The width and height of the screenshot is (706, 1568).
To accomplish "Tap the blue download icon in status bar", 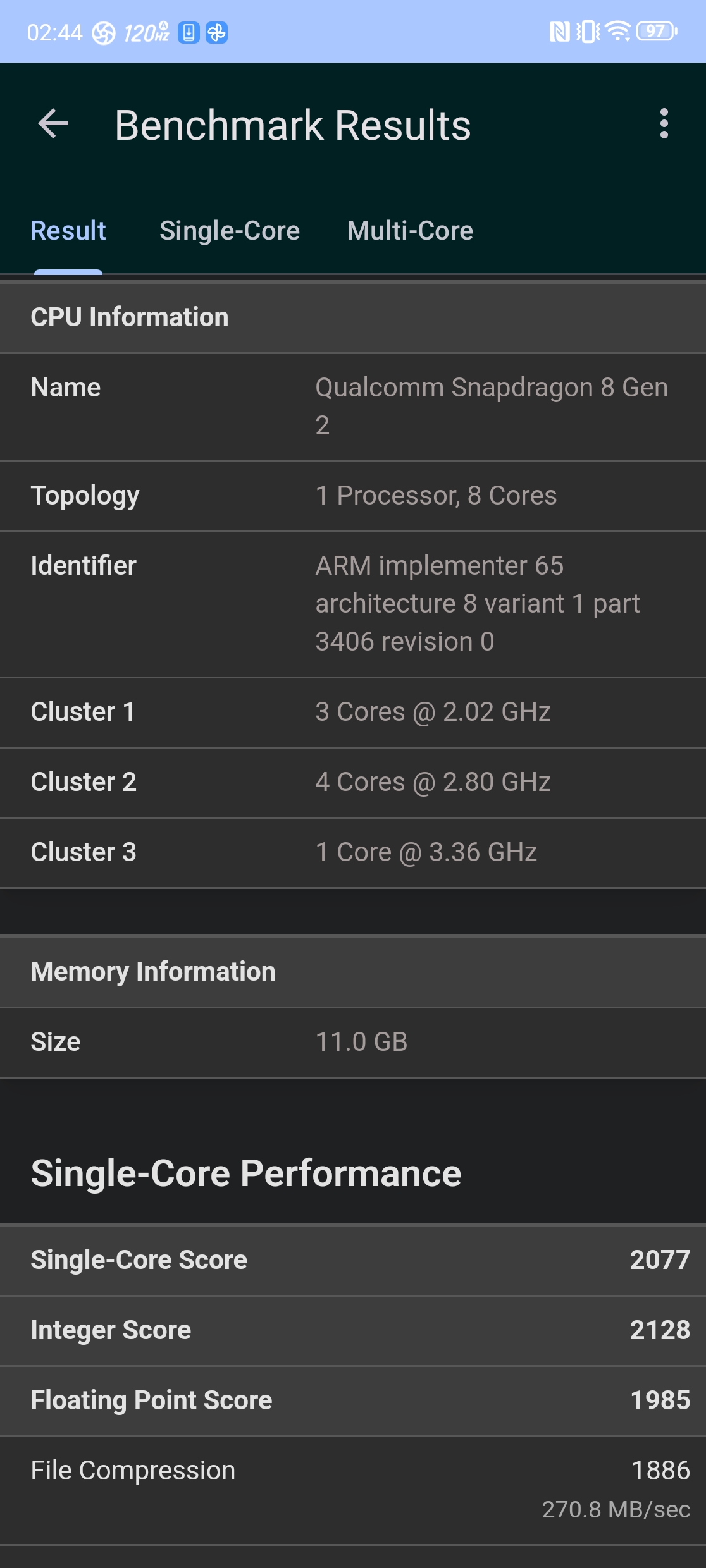I will click(x=189, y=32).
